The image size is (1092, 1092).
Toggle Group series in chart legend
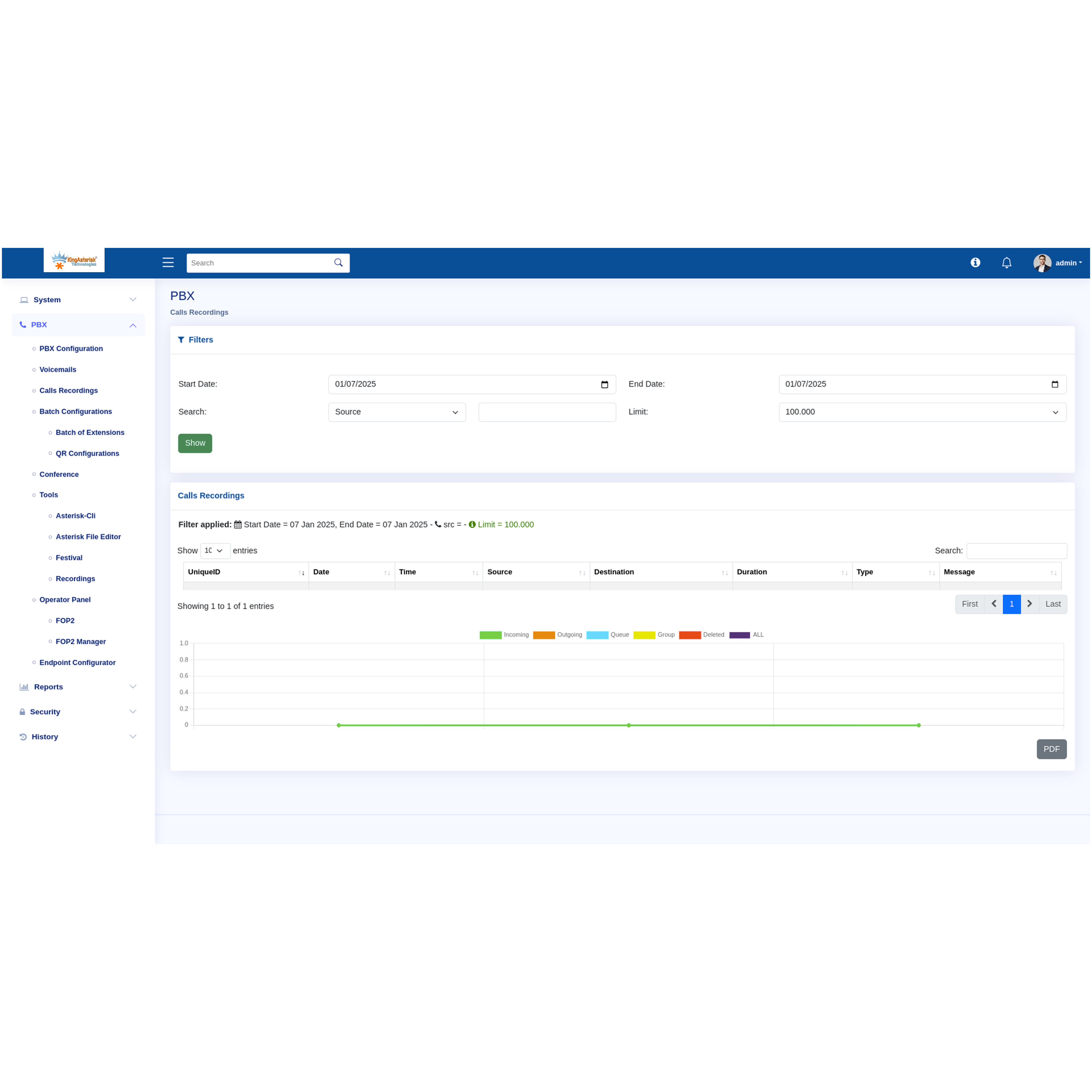654,635
